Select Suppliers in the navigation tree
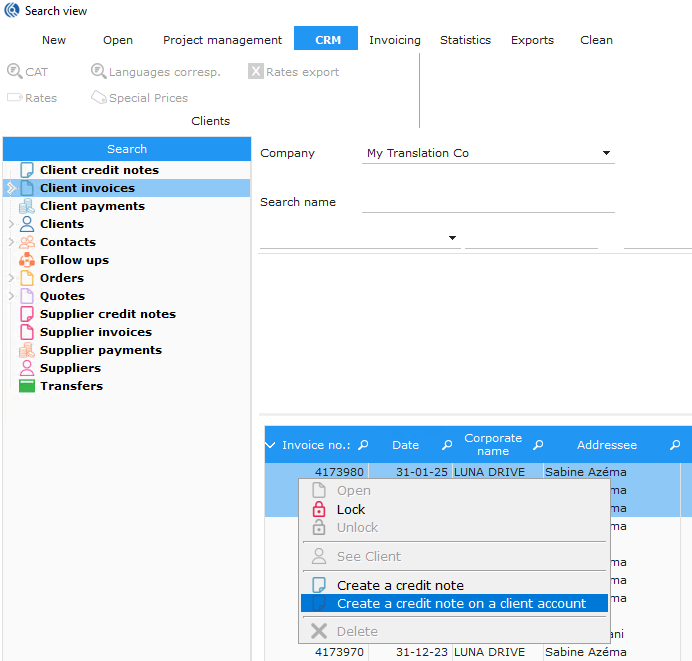This screenshot has width=692, height=661. point(70,368)
